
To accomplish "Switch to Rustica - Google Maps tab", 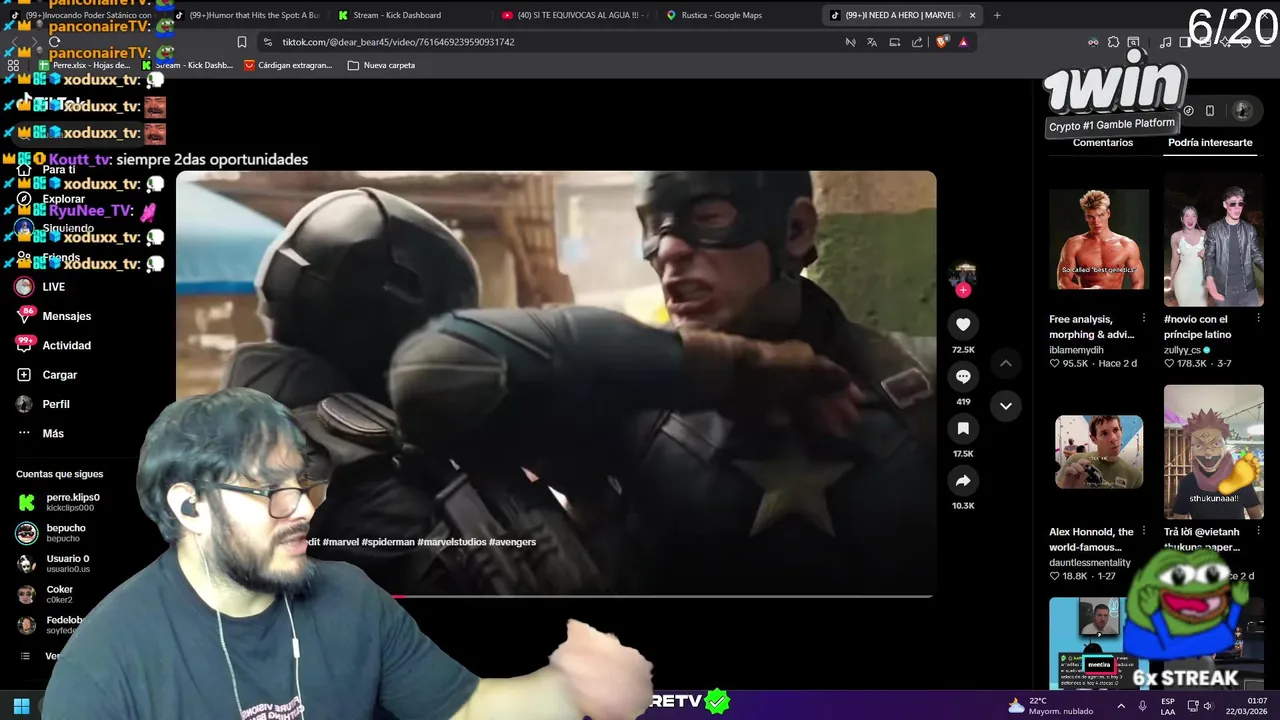I will [721, 15].
